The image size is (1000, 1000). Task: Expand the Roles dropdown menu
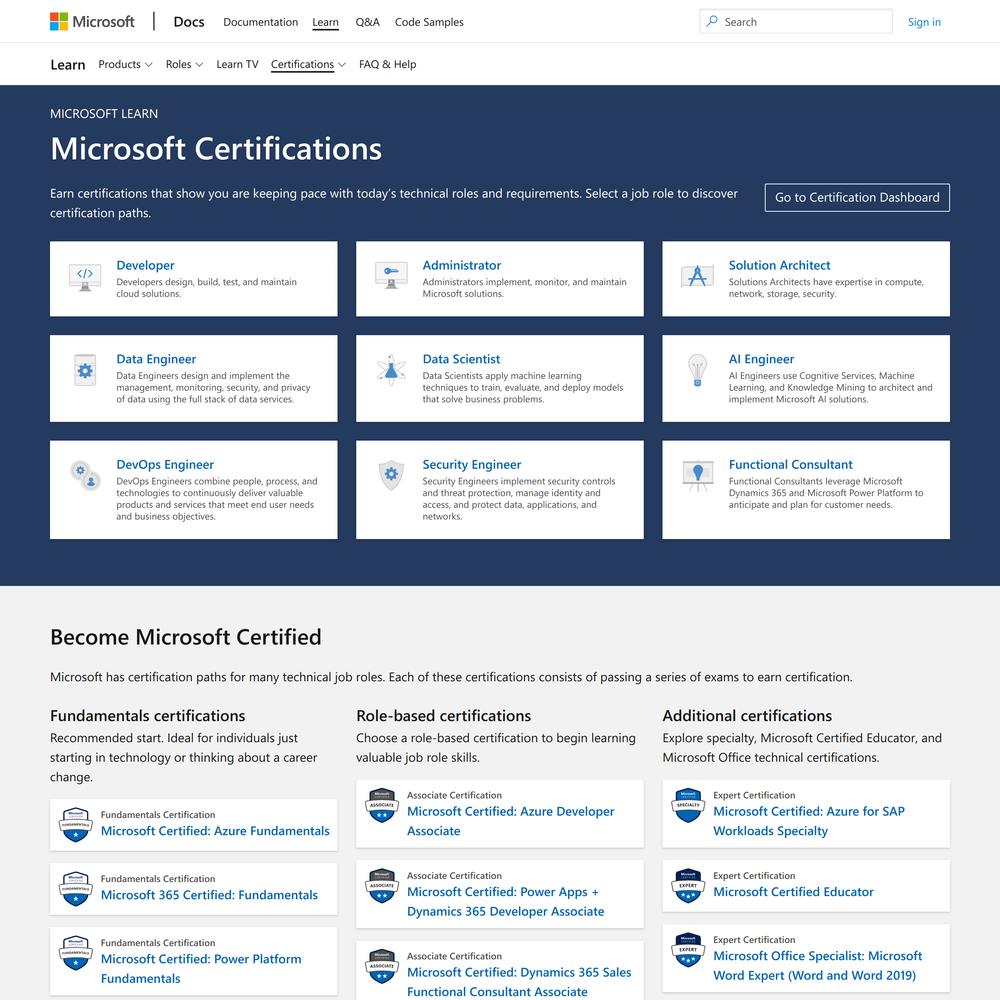click(184, 64)
